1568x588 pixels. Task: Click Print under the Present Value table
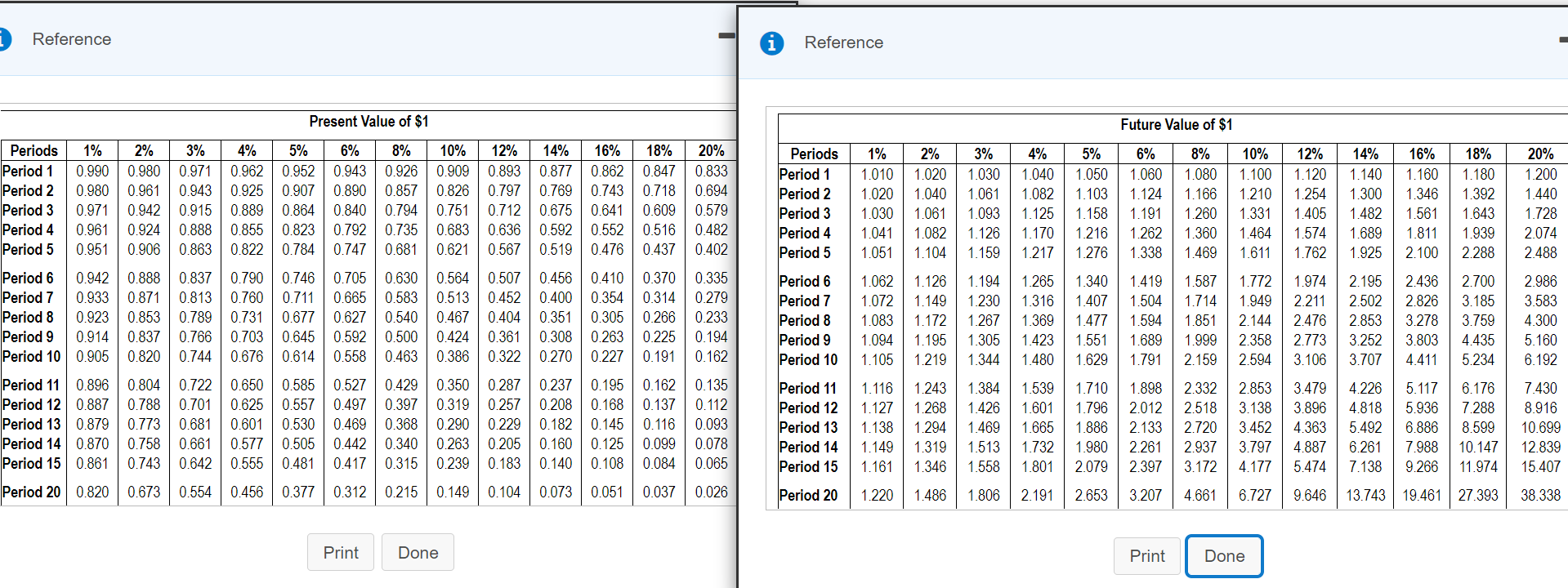tap(341, 553)
